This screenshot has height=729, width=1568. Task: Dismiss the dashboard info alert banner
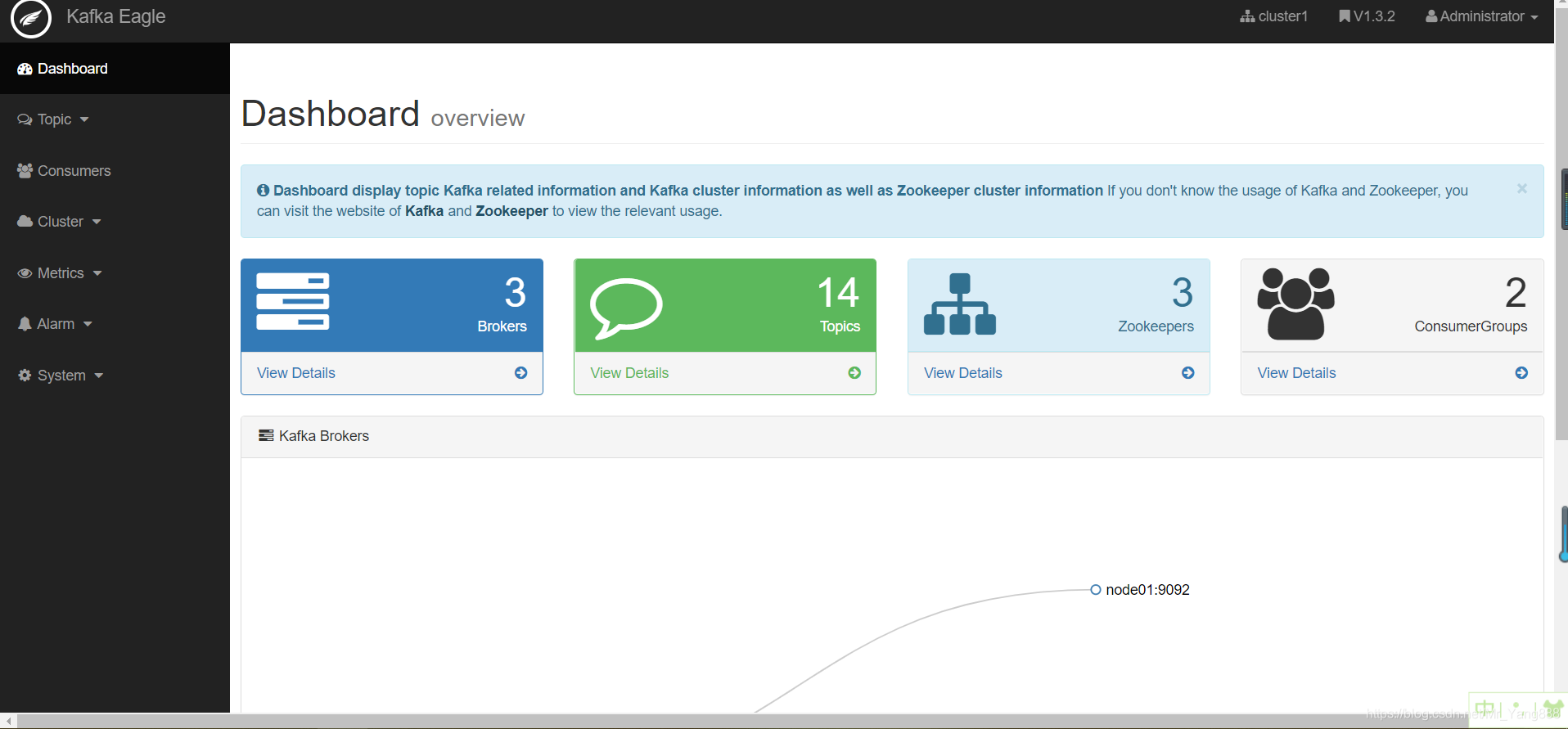pos(1522,188)
